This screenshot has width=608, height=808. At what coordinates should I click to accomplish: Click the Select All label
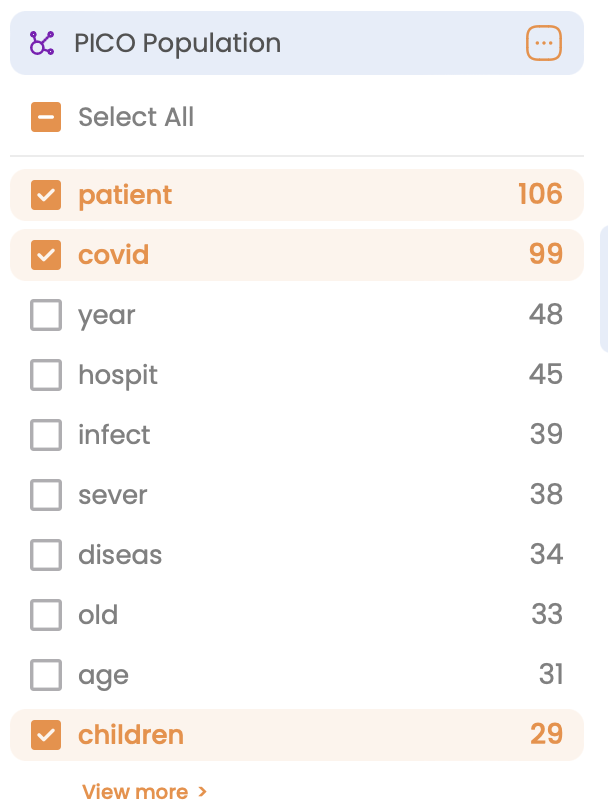(136, 117)
